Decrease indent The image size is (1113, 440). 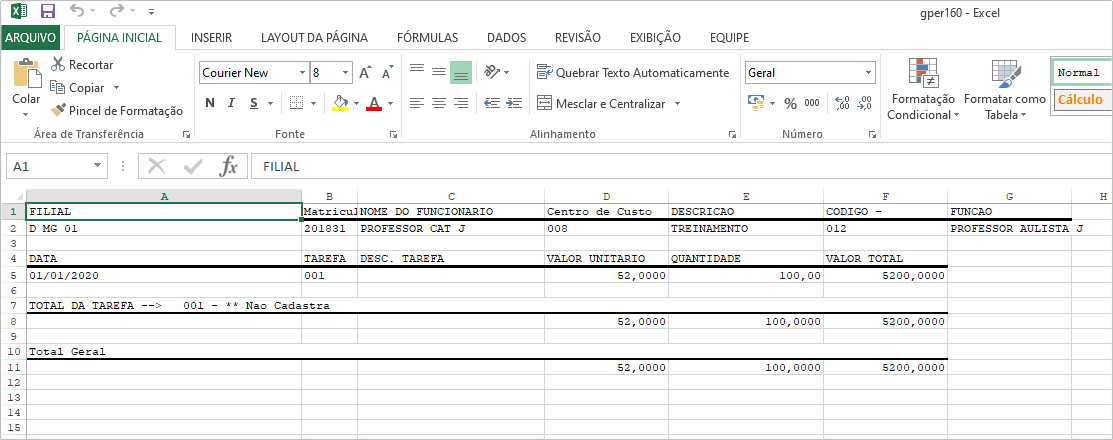point(492,104)
